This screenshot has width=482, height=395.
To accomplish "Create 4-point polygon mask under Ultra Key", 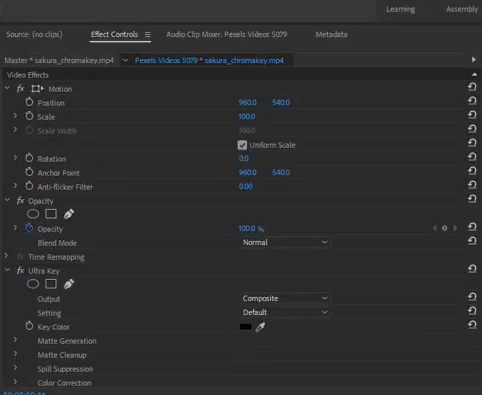I will (x=51, y=284).
